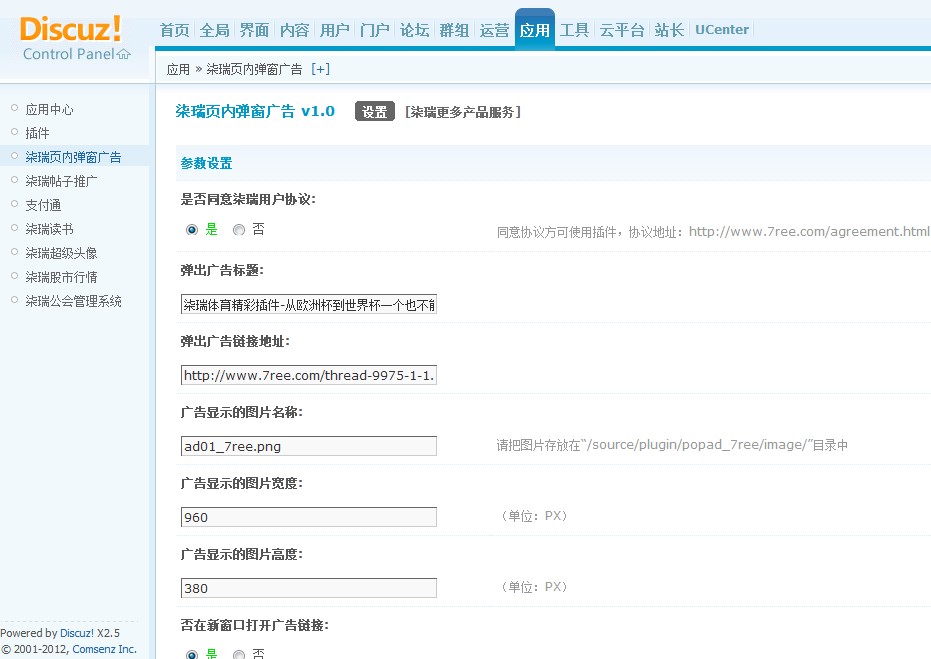Click the [+] add shortcut link
This screenshot has height=659, width=931.
pos(320,69)
